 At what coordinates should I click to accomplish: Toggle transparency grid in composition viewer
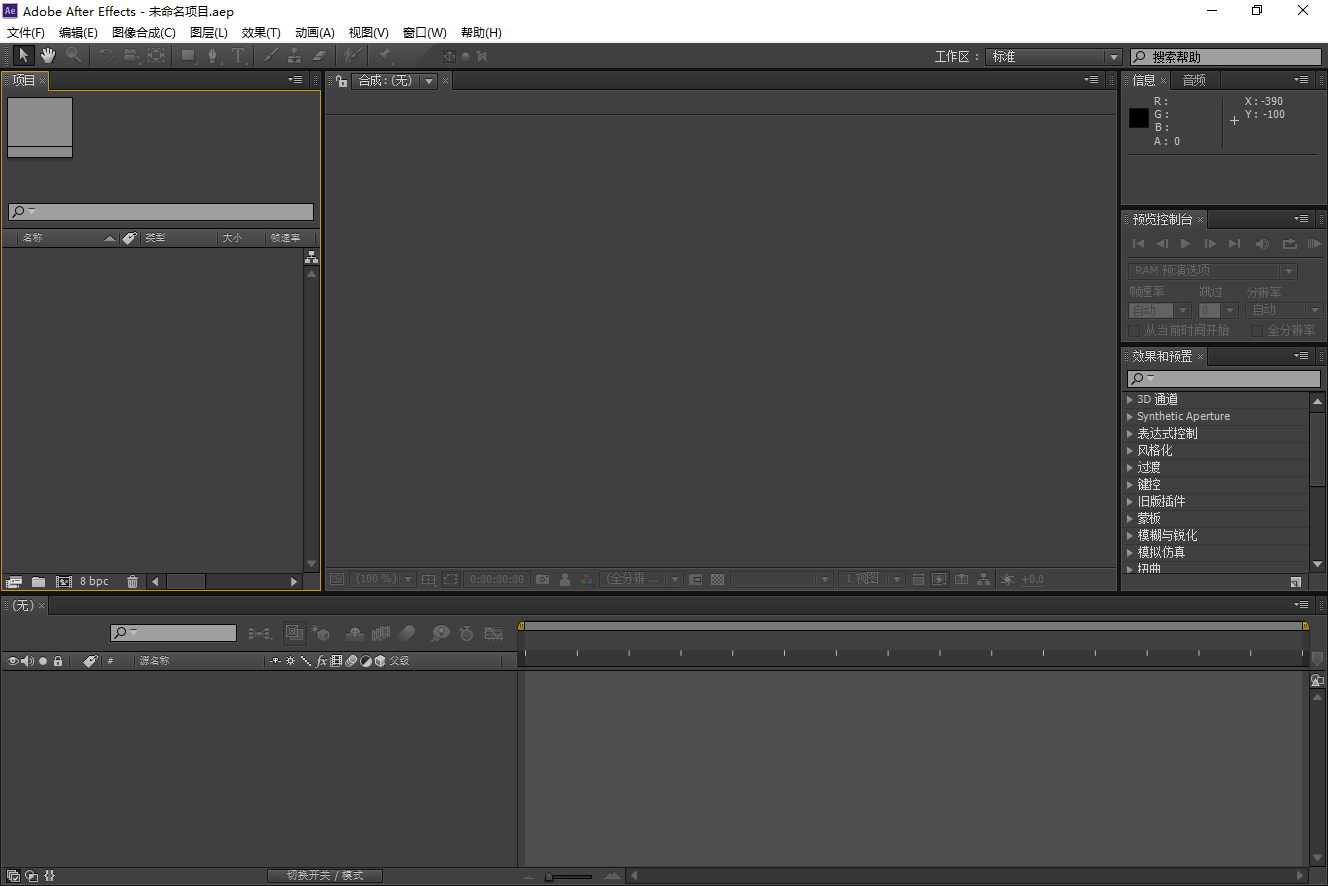pyautogui.click(x=717, y=579)
